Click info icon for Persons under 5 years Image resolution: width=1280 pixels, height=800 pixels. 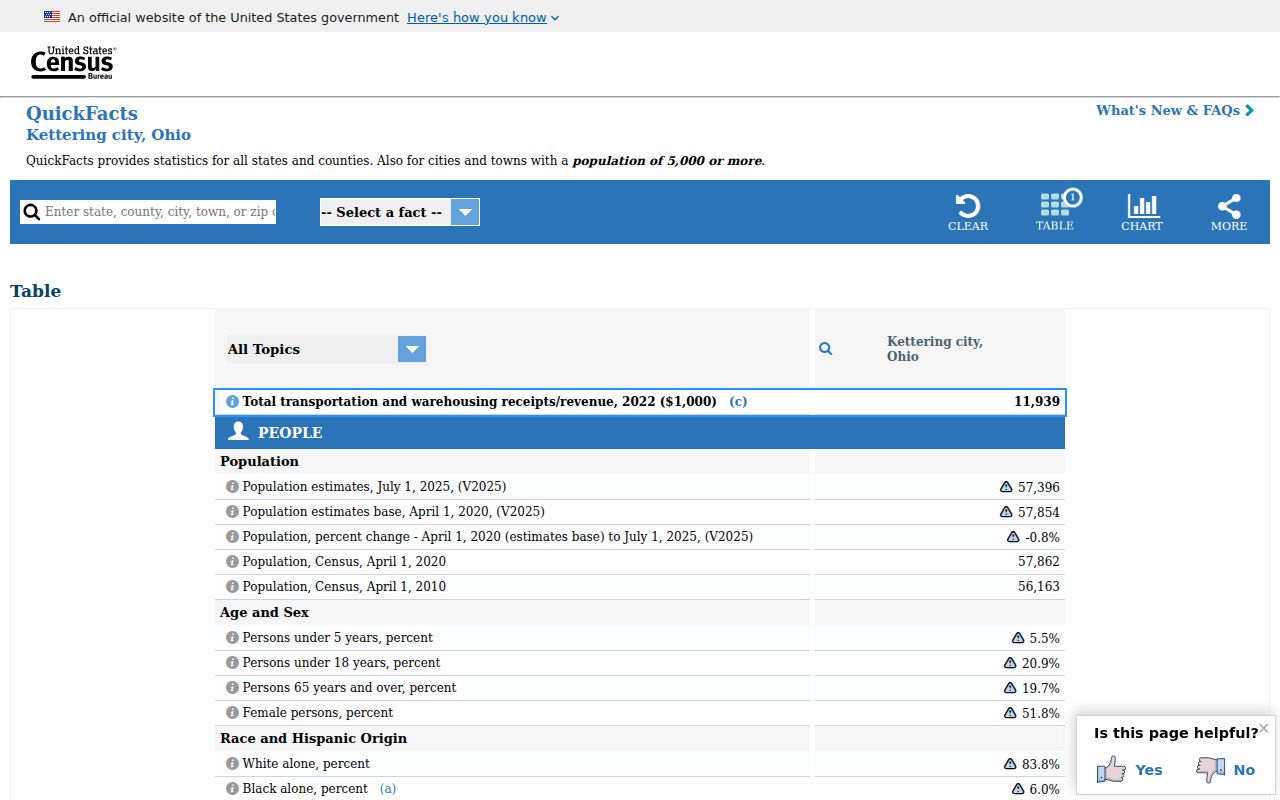[x=232, y=638]
